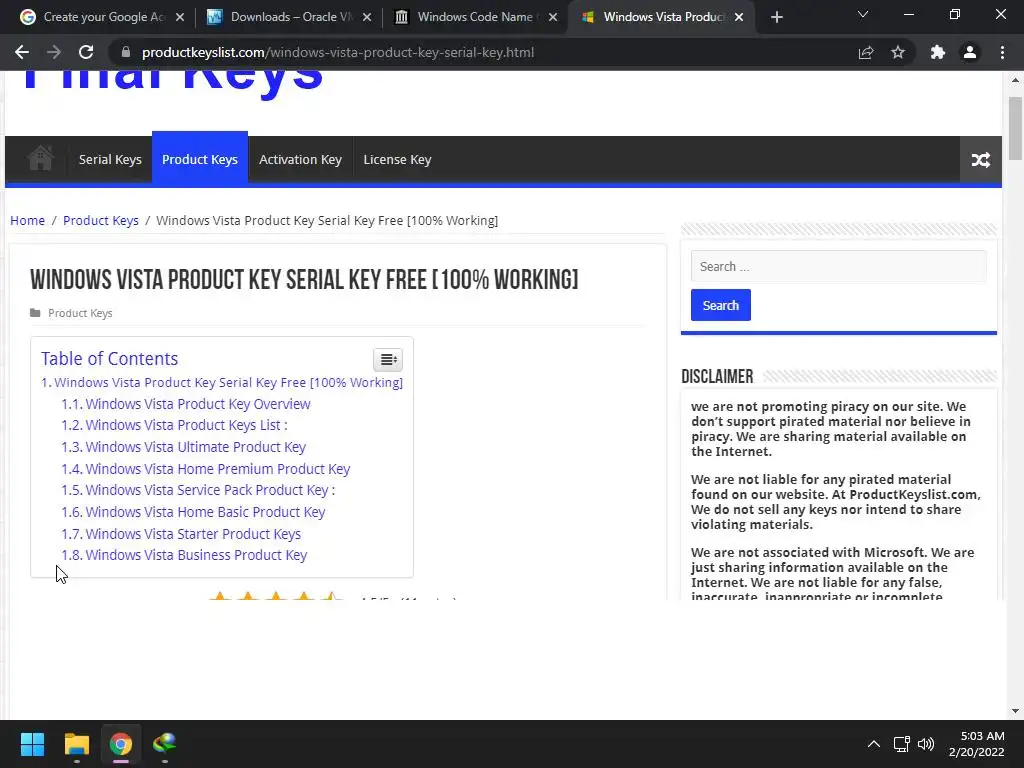Viewport: 1024px width, 768px height.
Task: Open the Chrome profile icon
Action: click(x=970, y=52)
